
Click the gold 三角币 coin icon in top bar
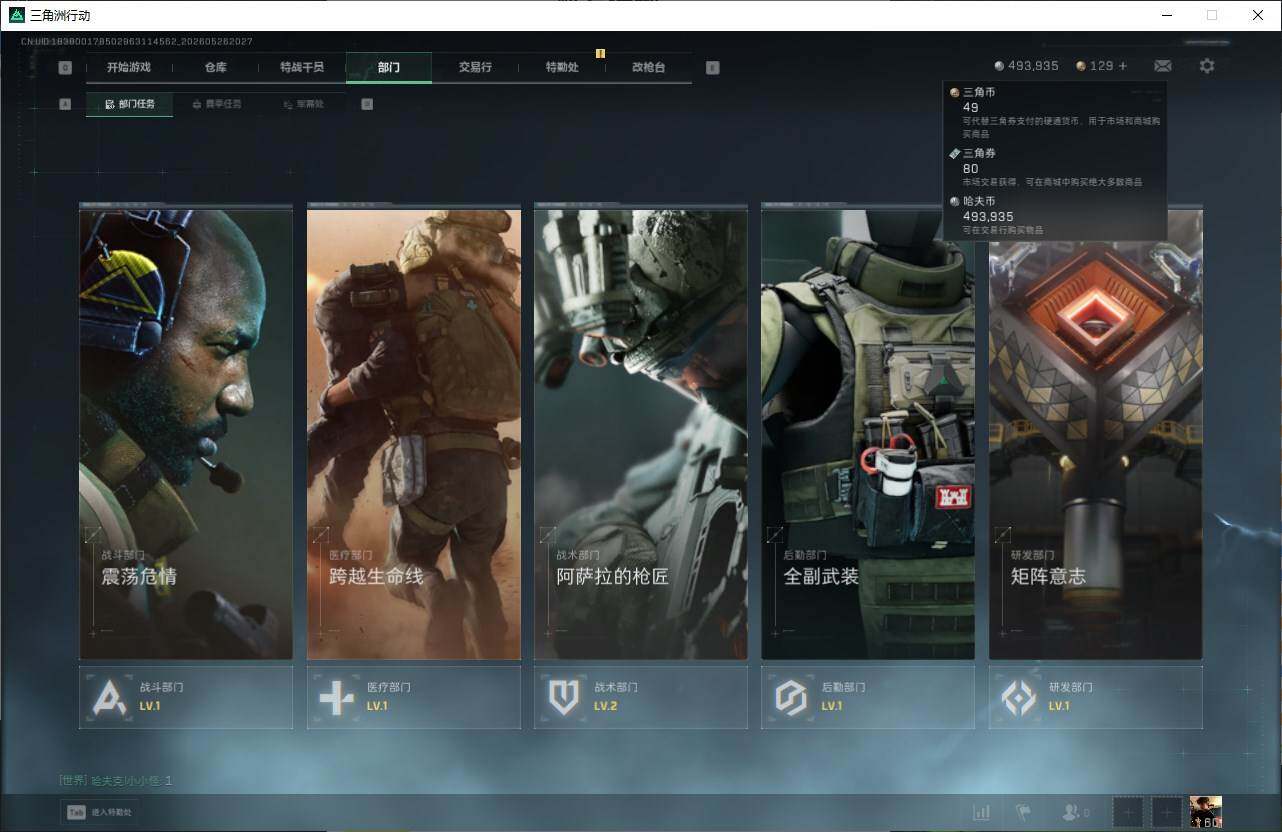click(x=1081, y=66)
